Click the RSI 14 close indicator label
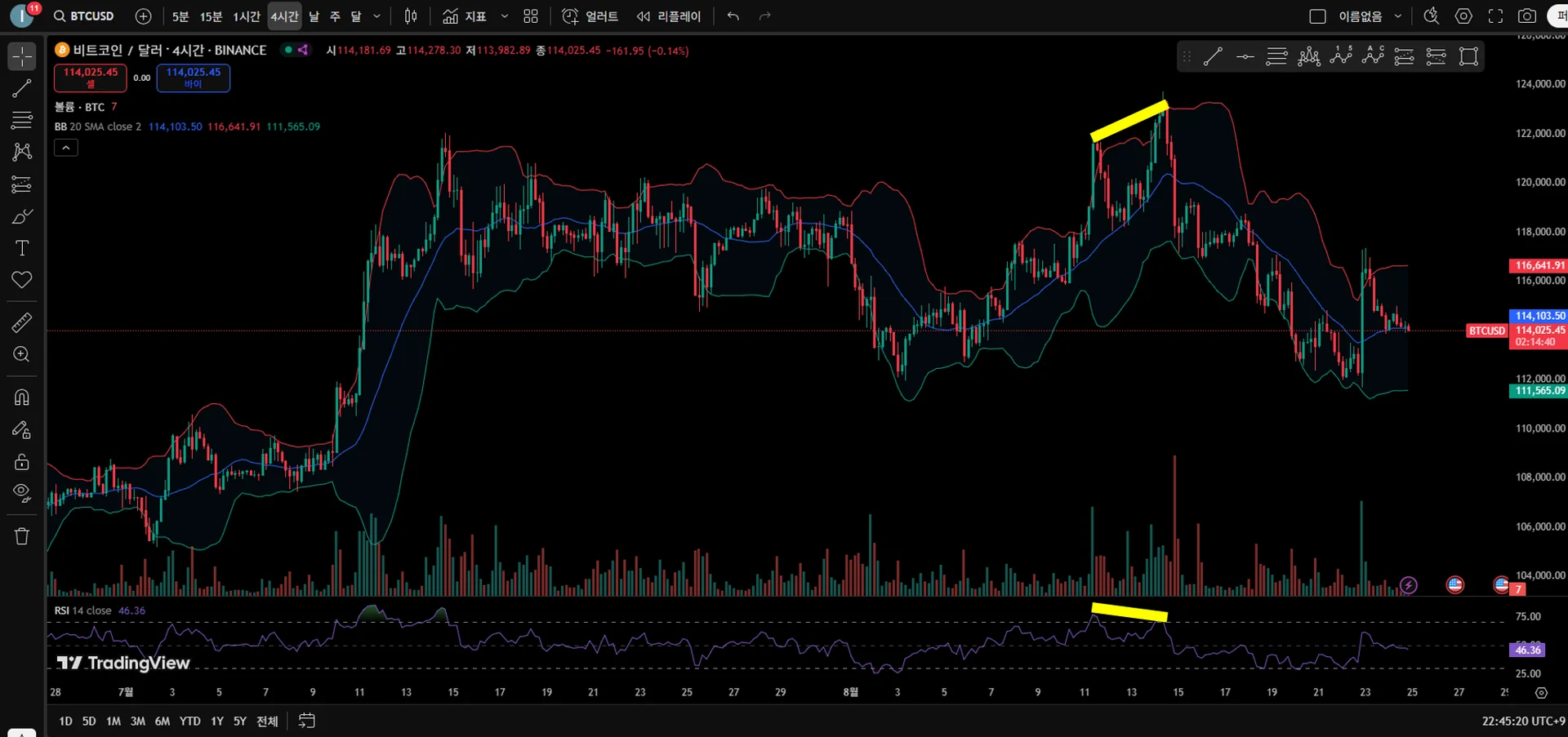Screen dimensions: 1568x737 (83, 610)
